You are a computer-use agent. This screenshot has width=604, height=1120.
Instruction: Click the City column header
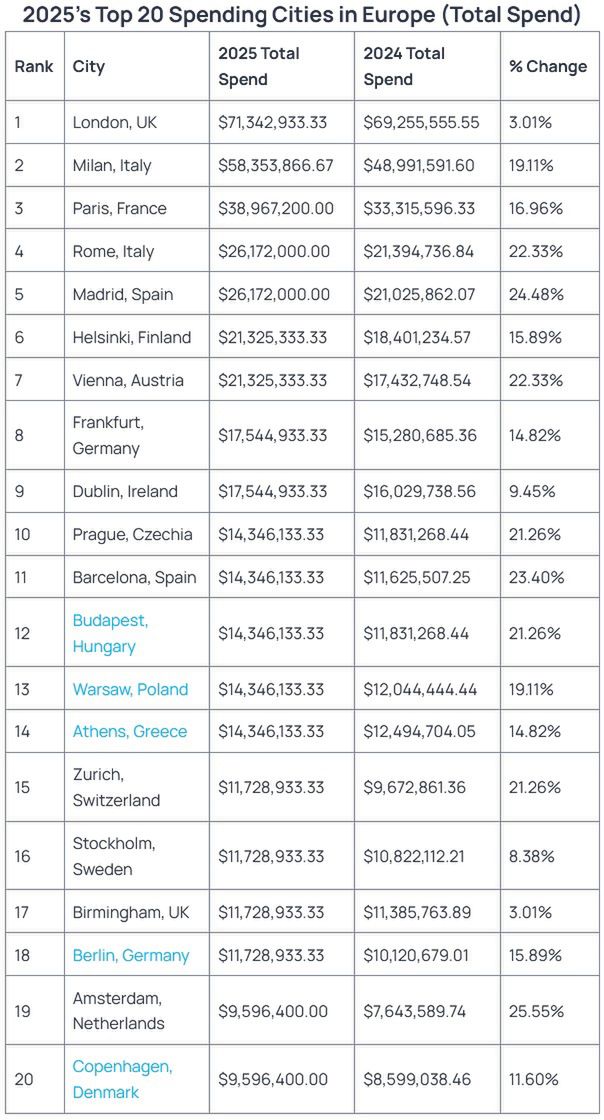click(x=89, y=66)
